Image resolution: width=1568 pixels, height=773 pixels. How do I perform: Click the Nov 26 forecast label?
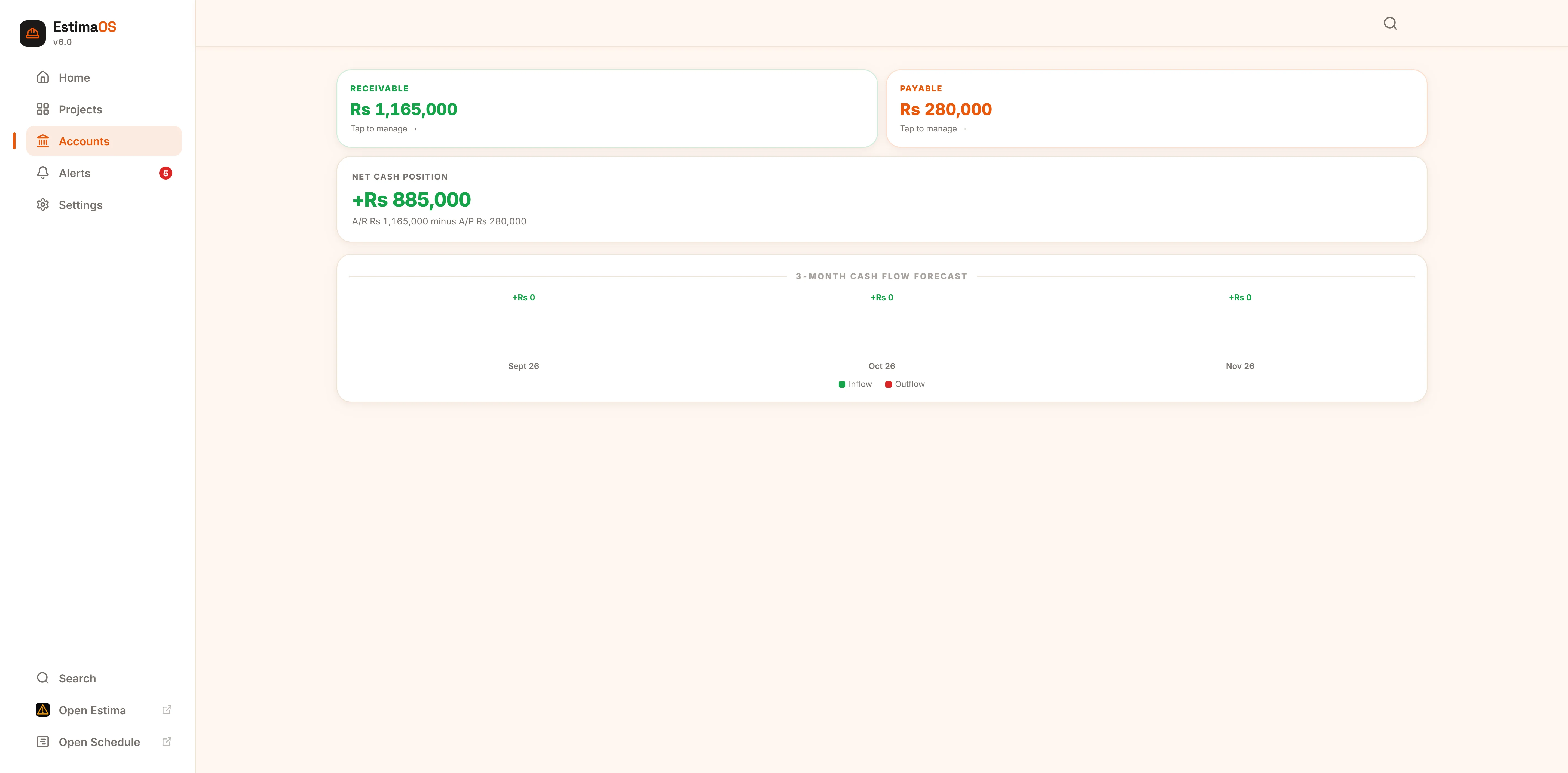click(1240, 366)
